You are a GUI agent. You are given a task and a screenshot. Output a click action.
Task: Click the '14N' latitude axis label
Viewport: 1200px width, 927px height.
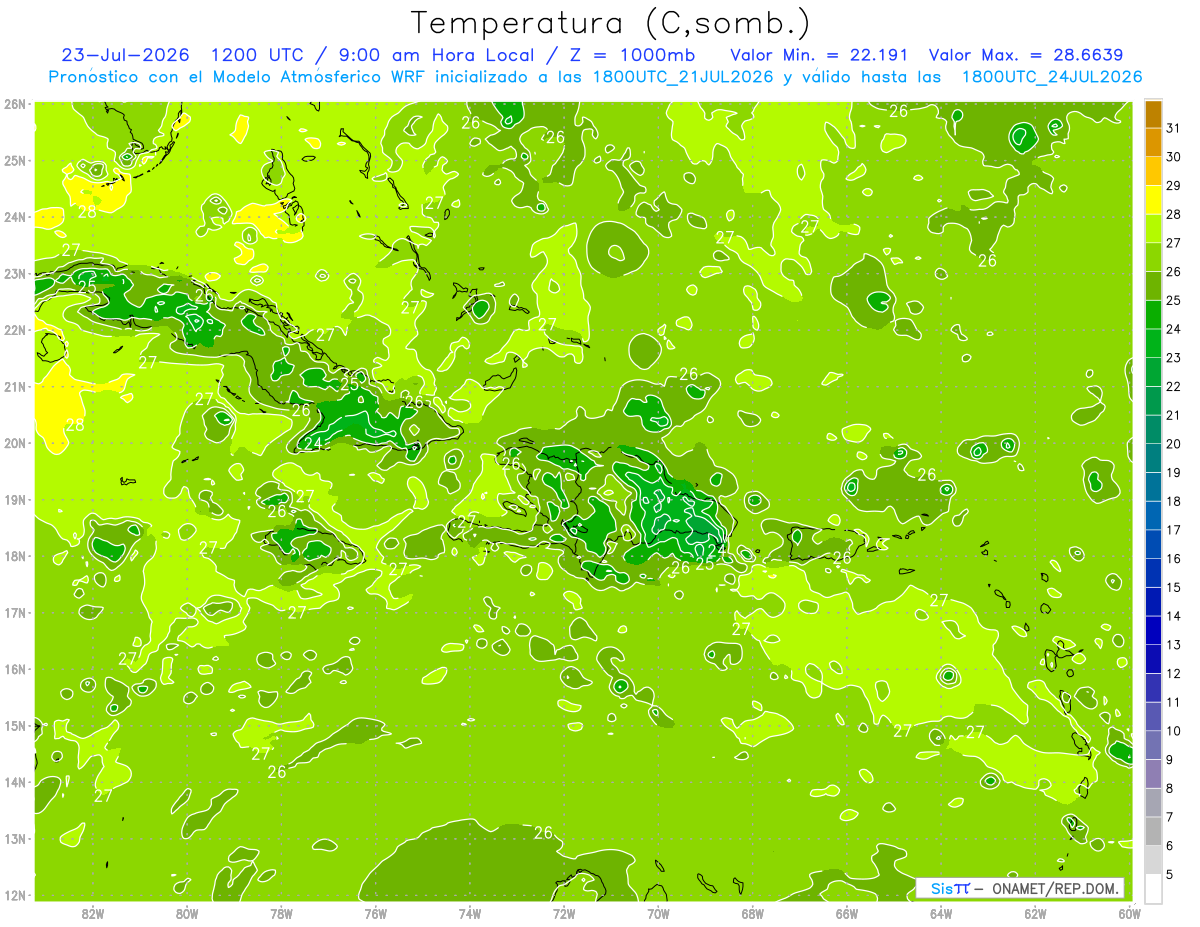pyautogui.click(x=15, y=782)
